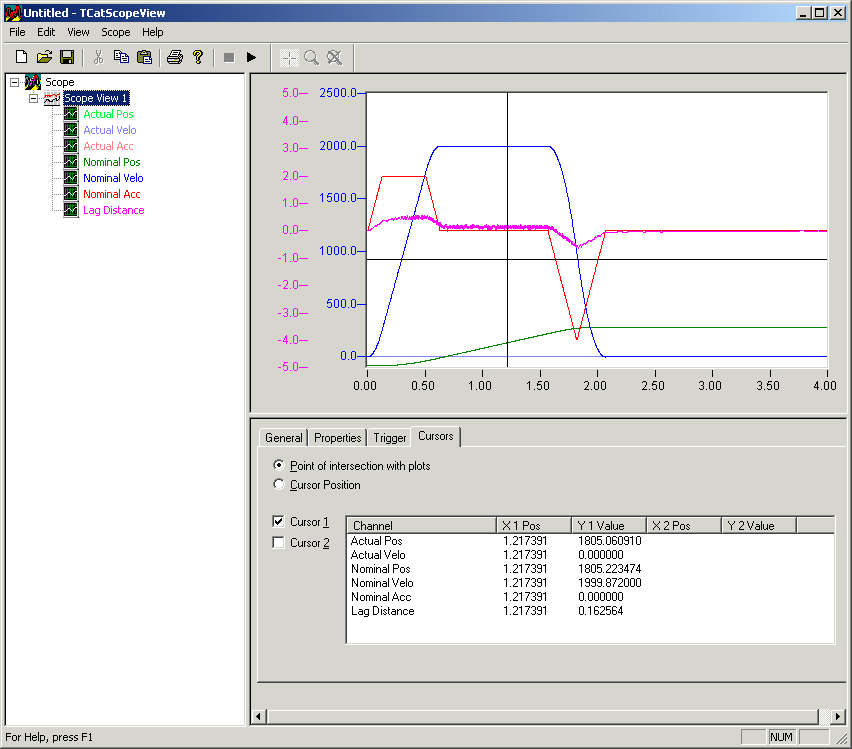Image resolution: width=852 pixels, height=749 pixels.
Task: Click the horizontal scrollbar right arrow
Action: click(x=838, y=716)
